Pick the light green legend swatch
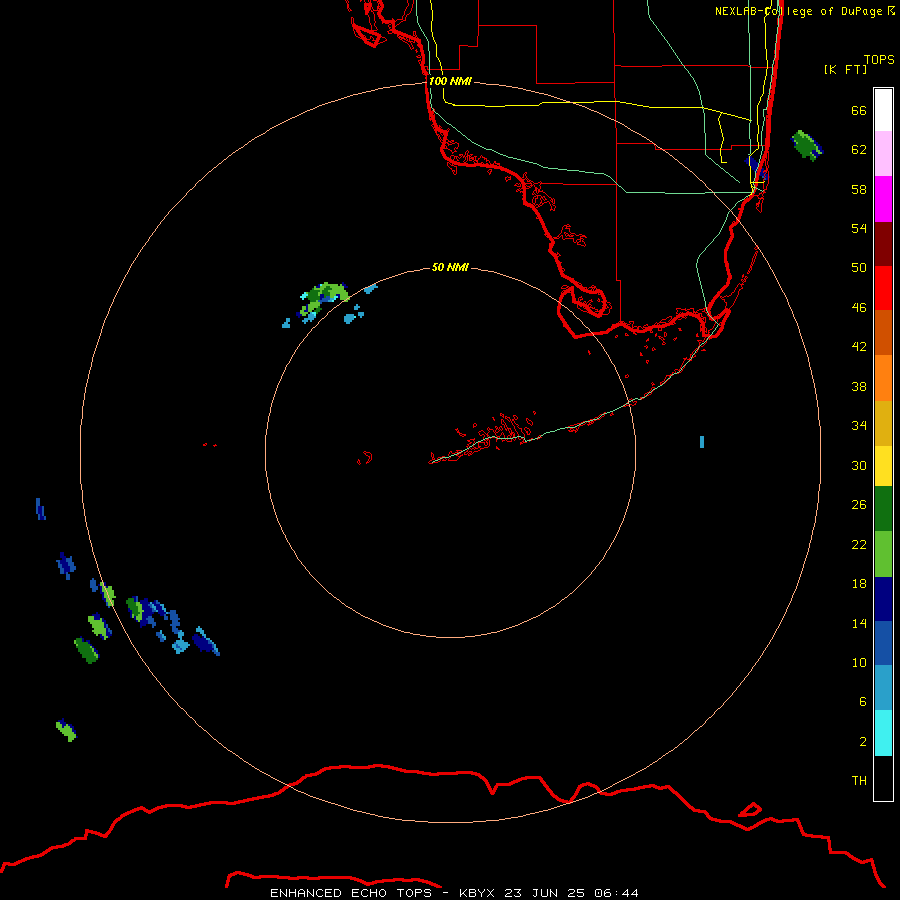The width and height of the screenshot is (900, 900). pos(883,553)
